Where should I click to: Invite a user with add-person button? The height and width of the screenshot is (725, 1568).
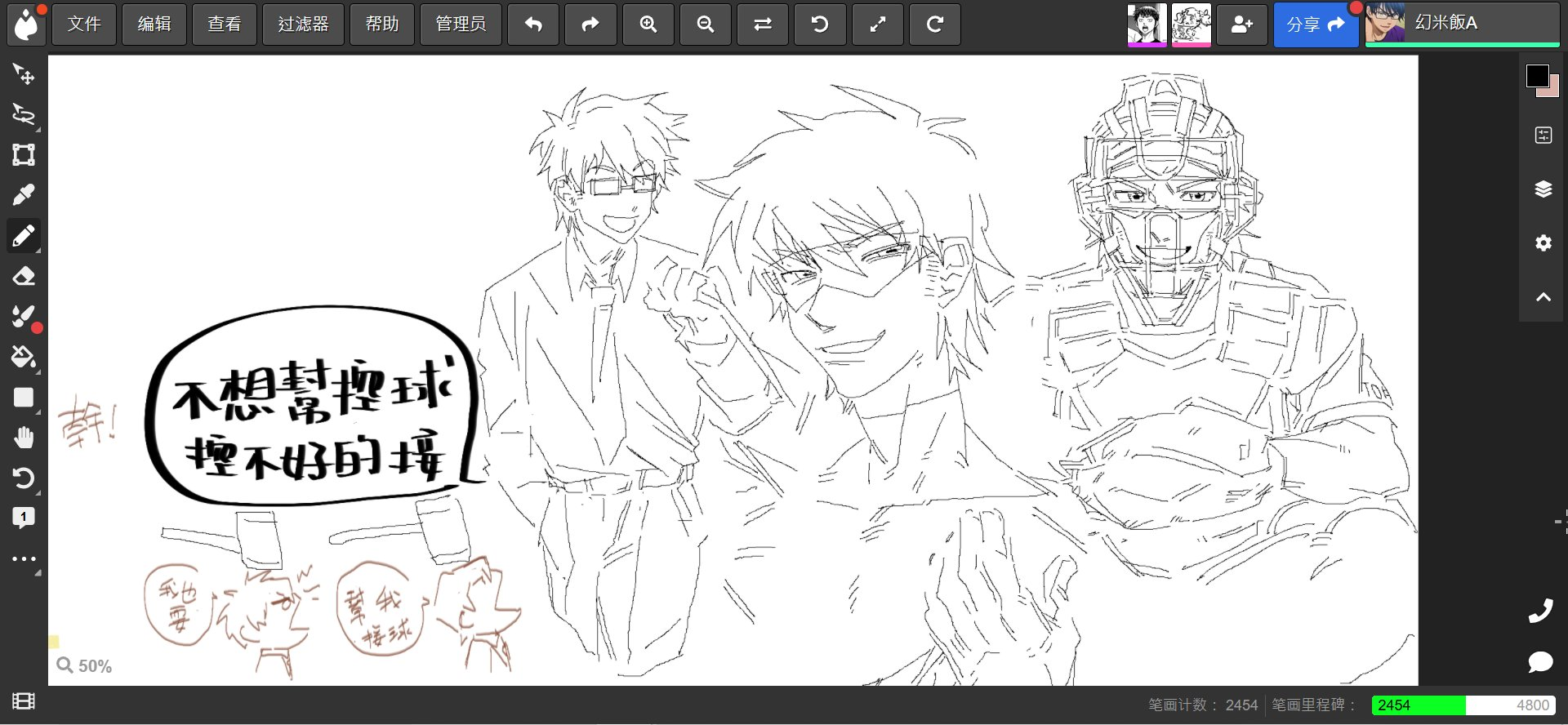click(x=1242, y=24)
